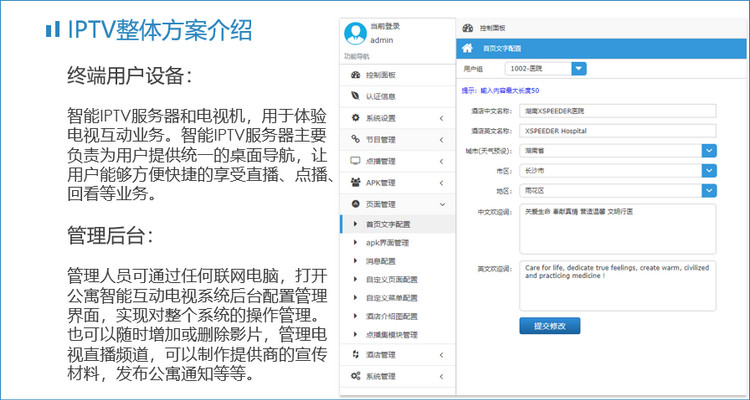Select 首页文字配置 in sidebar submenu
750x400 pixels.
coord(388,224)
